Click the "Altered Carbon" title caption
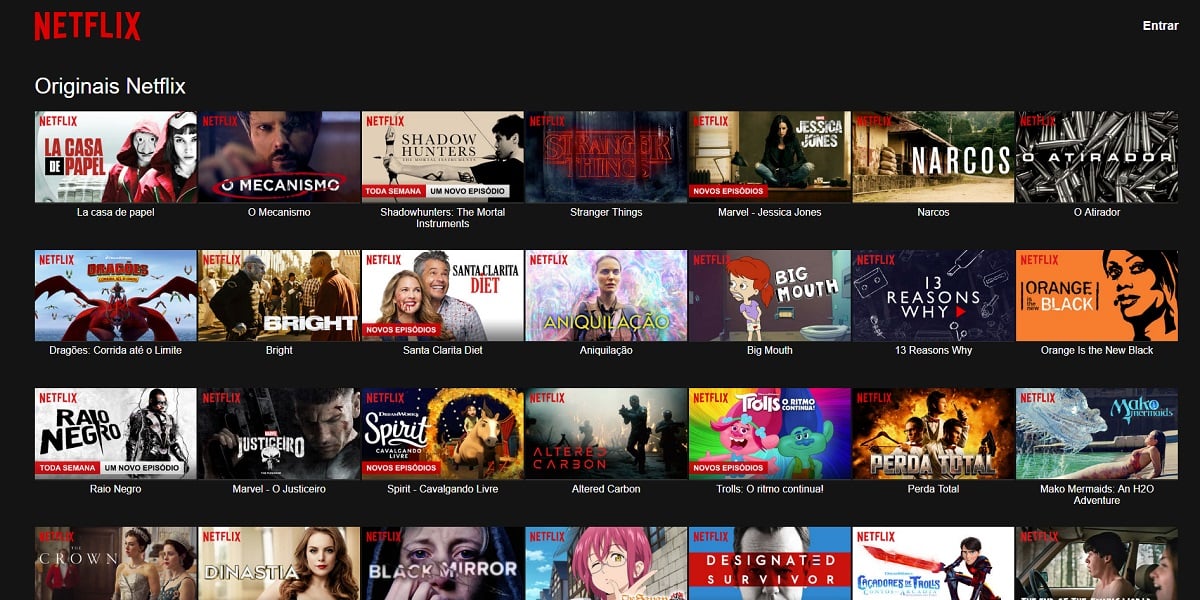 [606, 489]
